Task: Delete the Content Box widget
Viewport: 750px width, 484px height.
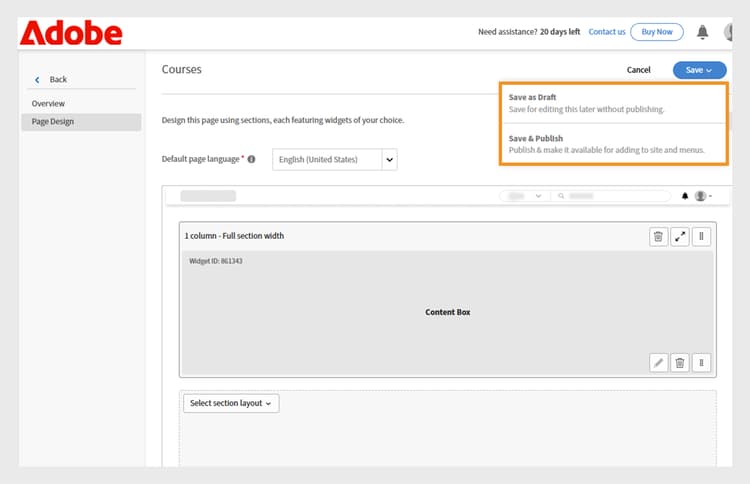Action: tap(680, 363)
